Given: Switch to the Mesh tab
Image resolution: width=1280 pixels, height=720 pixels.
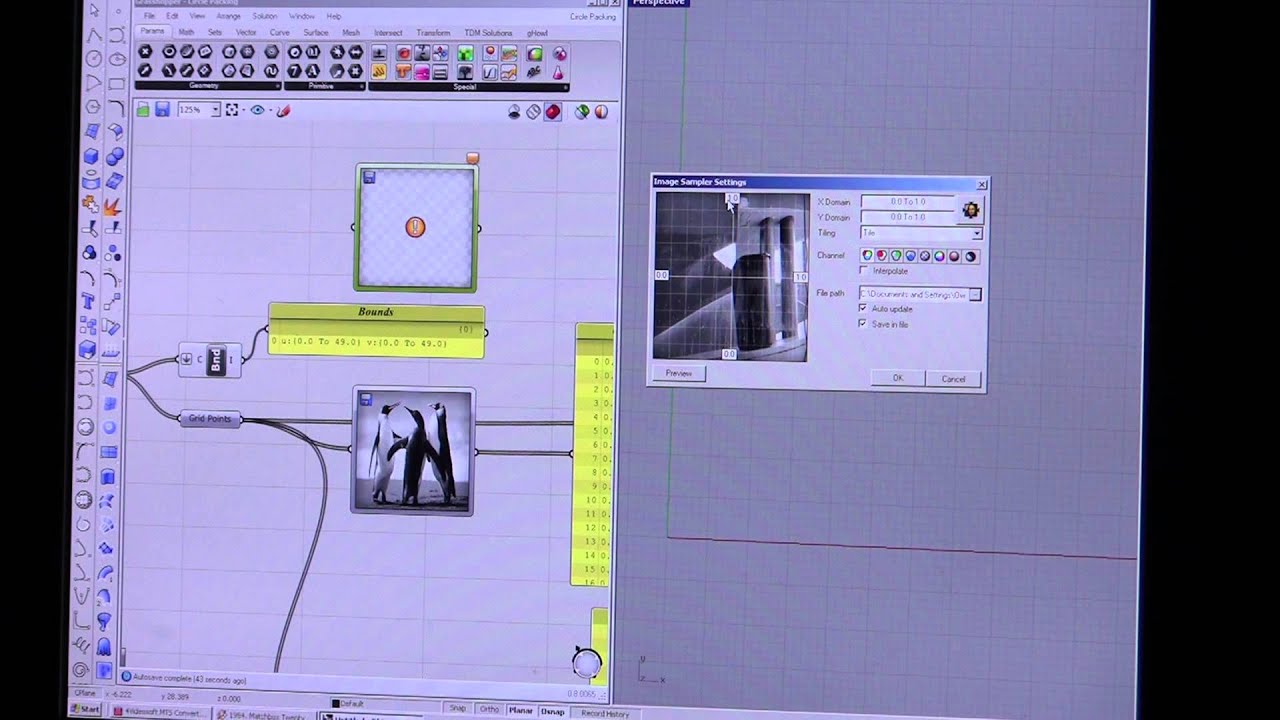Looking at the screenshot, I should [x=351, y=32].
